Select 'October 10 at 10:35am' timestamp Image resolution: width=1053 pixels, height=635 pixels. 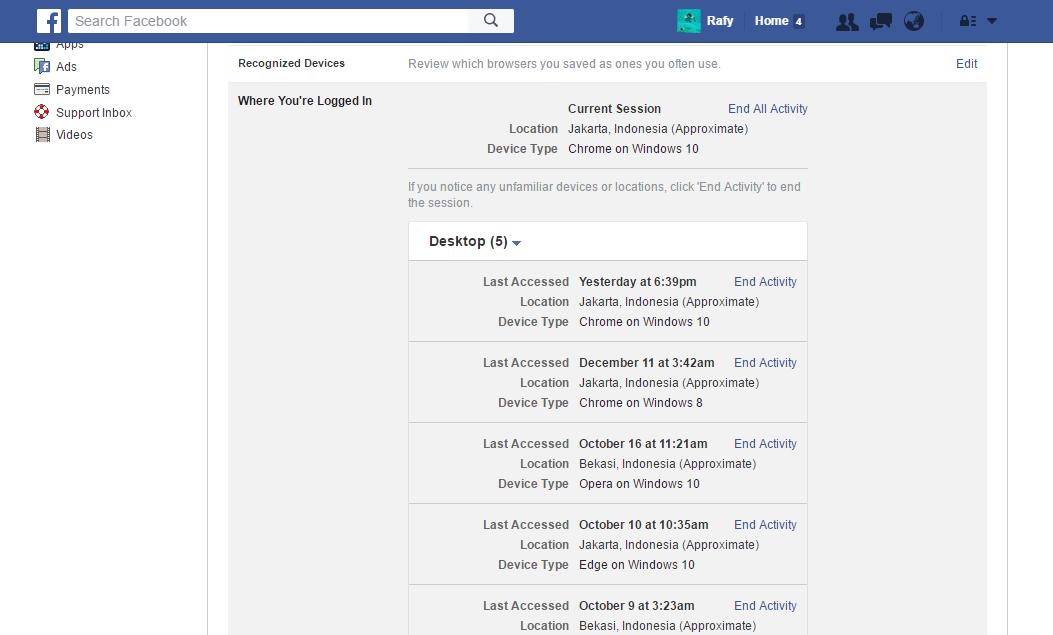(x=643, y=525)
